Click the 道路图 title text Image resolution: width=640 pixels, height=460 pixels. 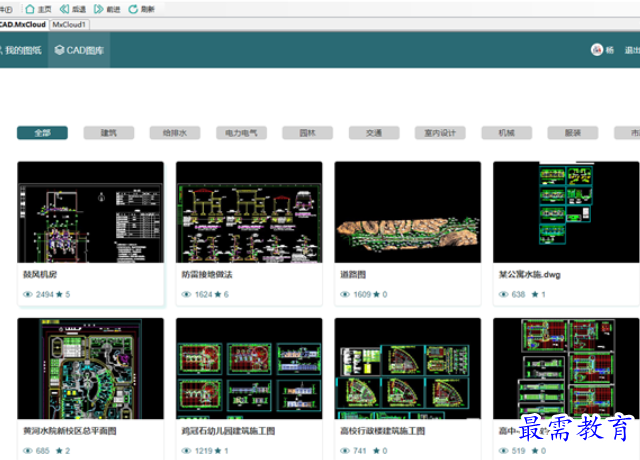tap(353, 274)
